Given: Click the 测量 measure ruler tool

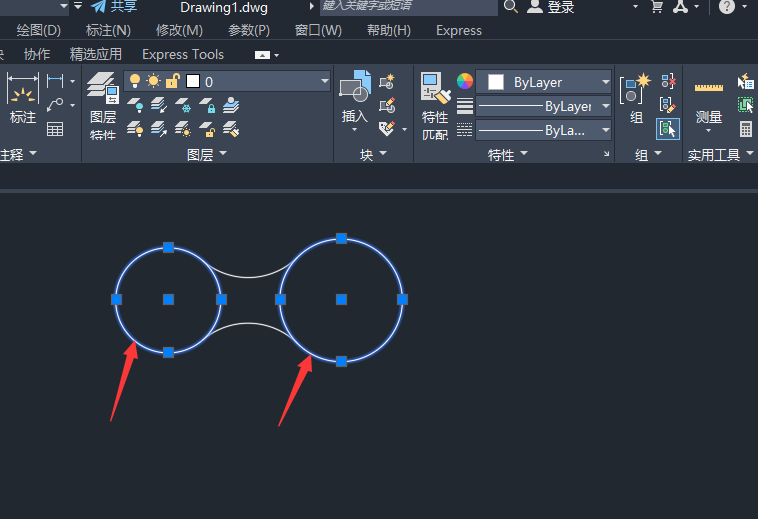Looking at the screenshot, I should click(709, 102).
